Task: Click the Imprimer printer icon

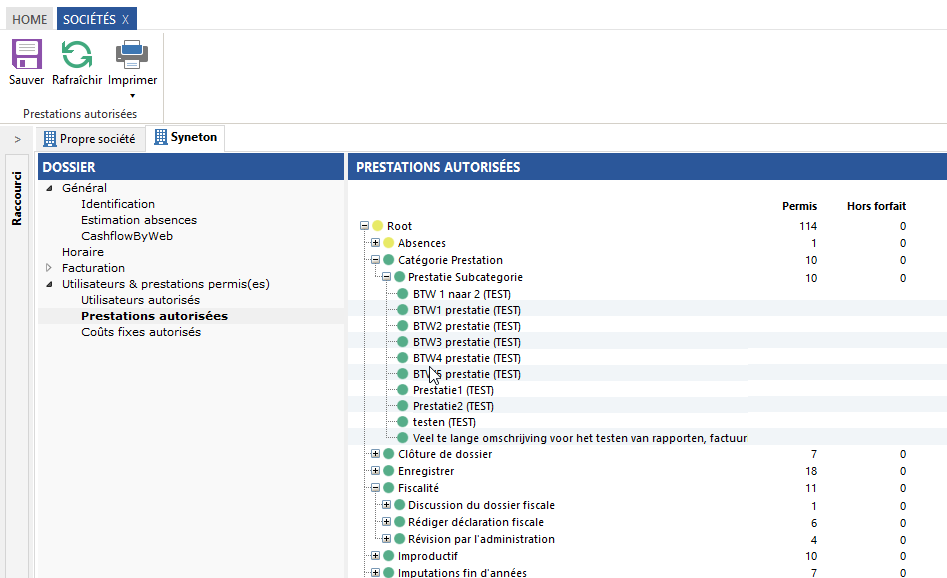Action: (132, 54)
